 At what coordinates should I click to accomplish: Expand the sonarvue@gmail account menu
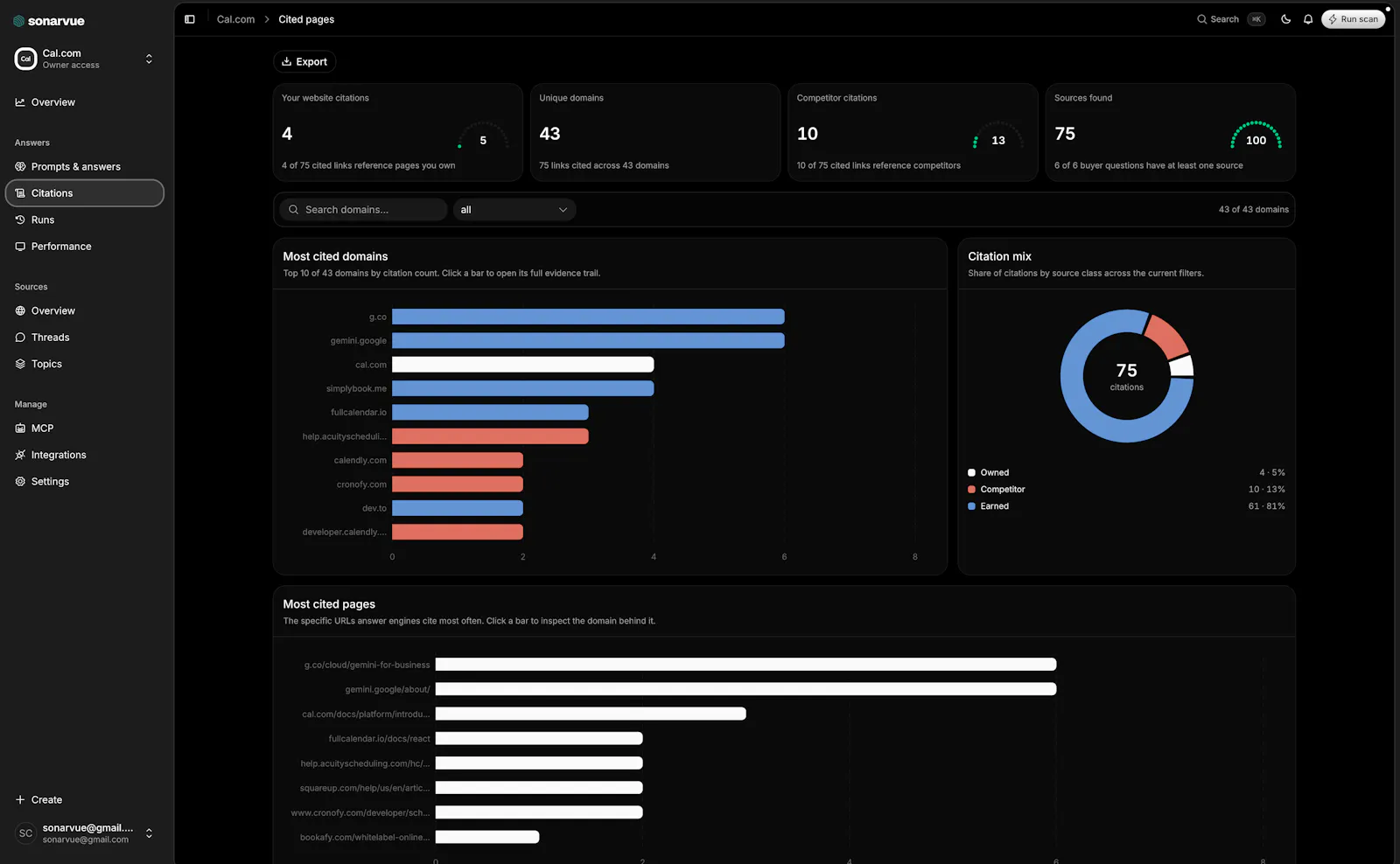(x=149, y=833)
